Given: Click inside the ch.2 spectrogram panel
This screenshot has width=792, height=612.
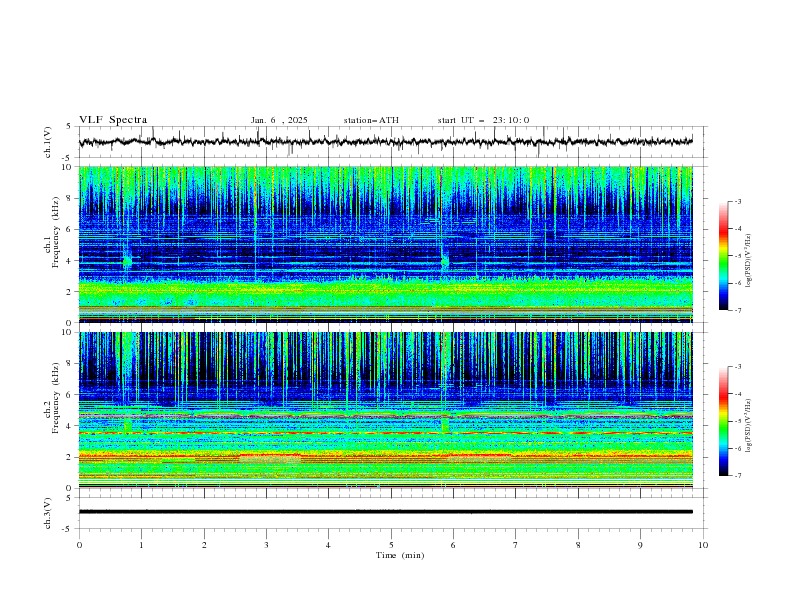Looking at the screenshot, I should point(385,410).
